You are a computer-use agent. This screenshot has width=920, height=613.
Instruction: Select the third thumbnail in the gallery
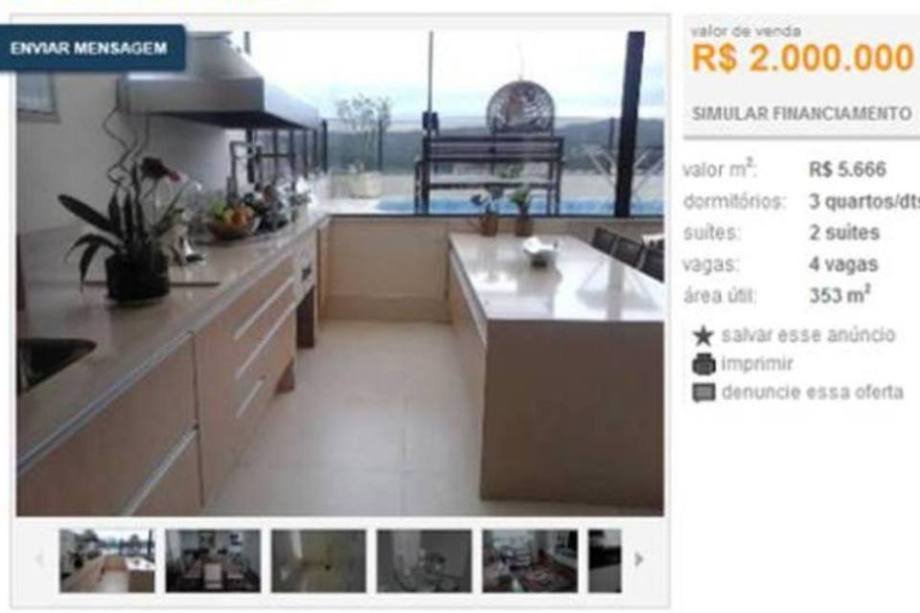tap(319, 561)
